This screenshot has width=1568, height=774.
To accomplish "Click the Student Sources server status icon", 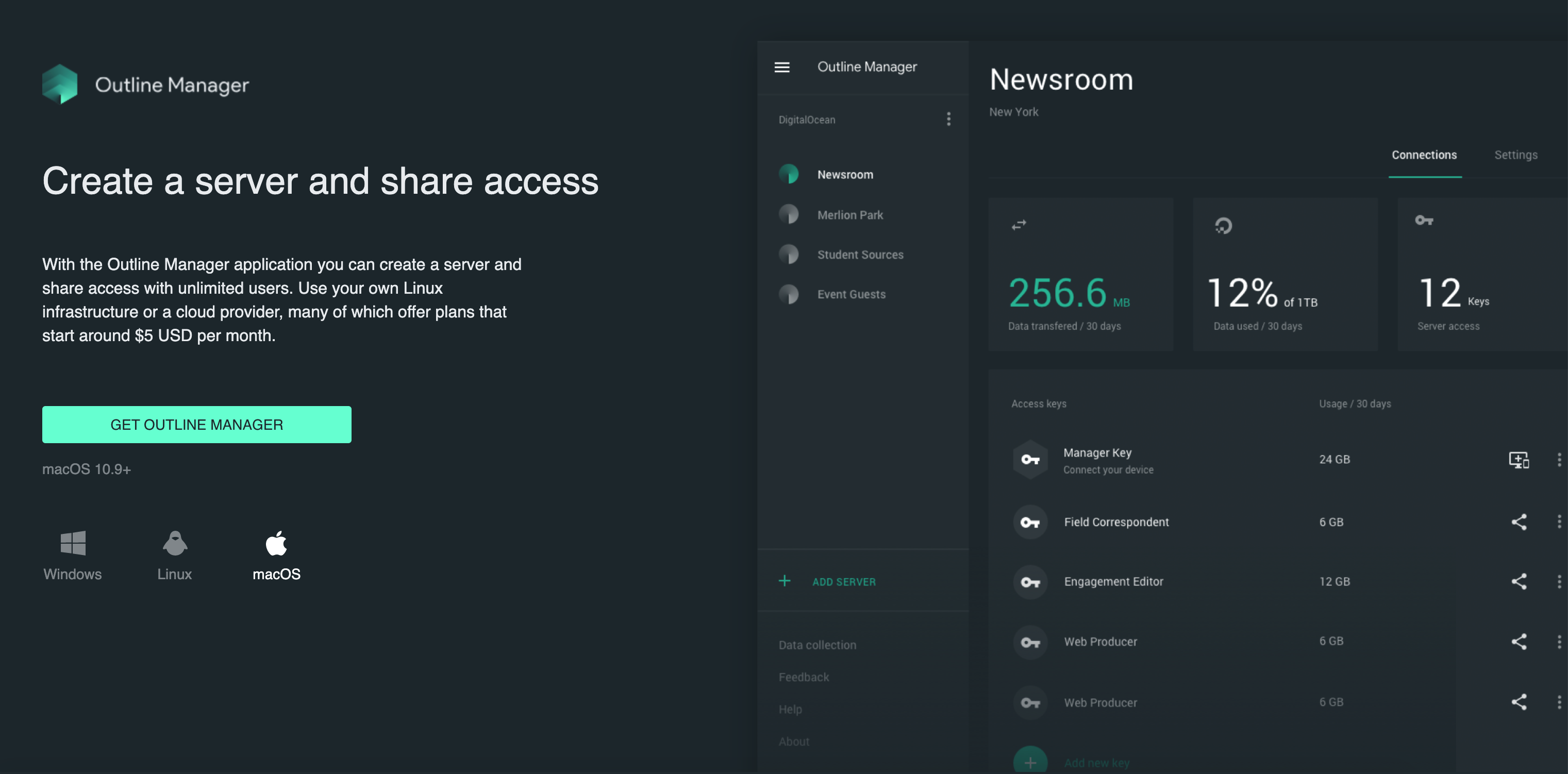I will (x=789, y=255).
